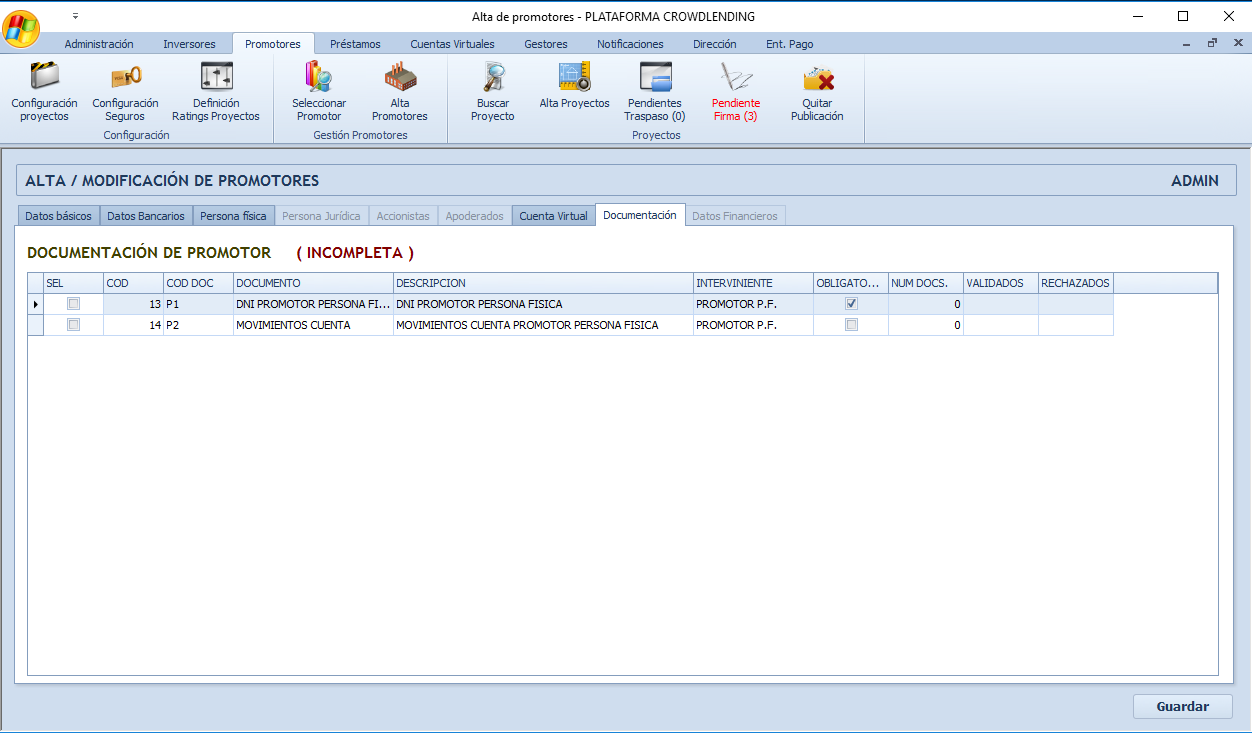Maximize the main application window
Screen dimensions: 1252x733
click(1183, 16)
